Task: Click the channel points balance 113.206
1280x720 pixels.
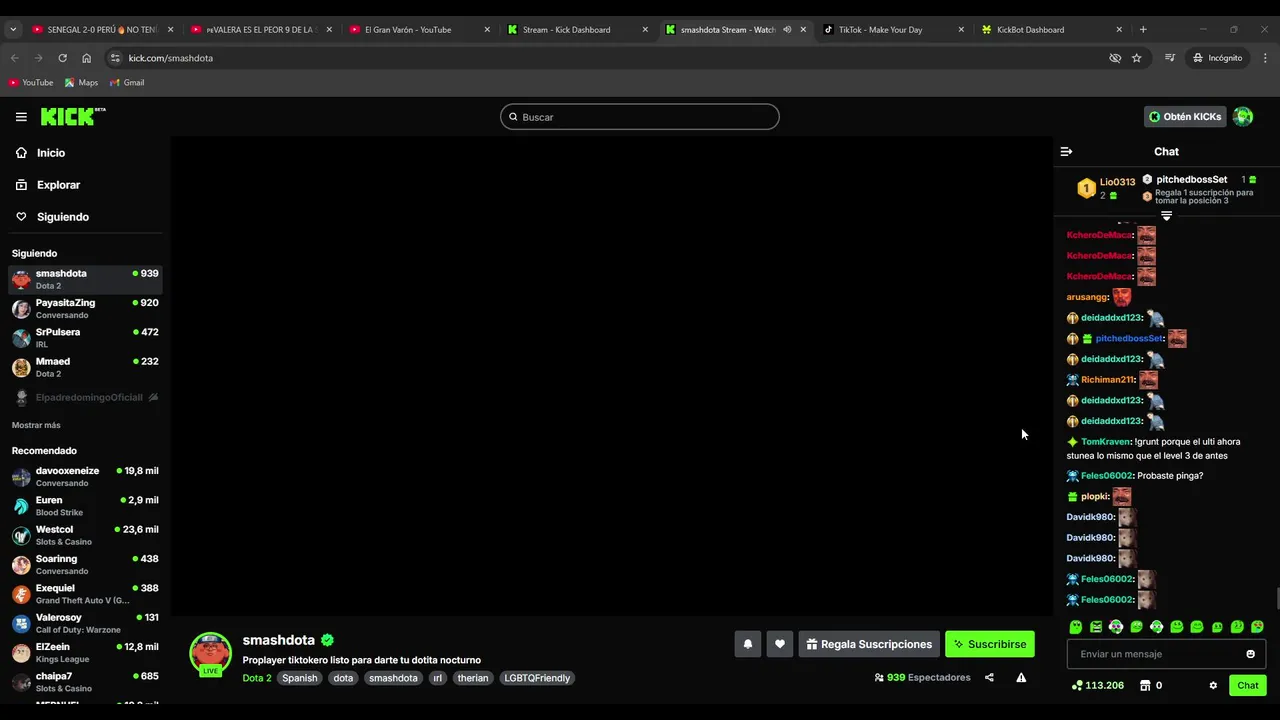Action: coord(1098,685)
